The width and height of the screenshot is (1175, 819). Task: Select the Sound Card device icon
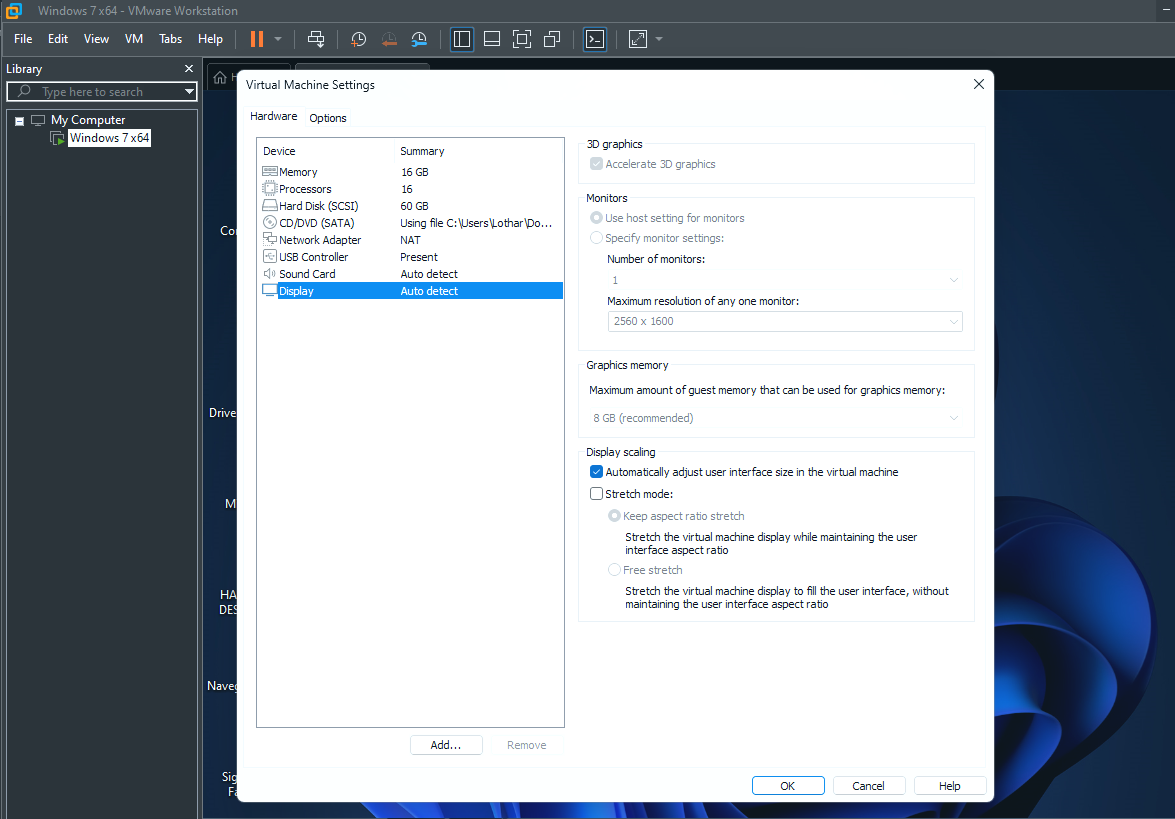(270, 273)
